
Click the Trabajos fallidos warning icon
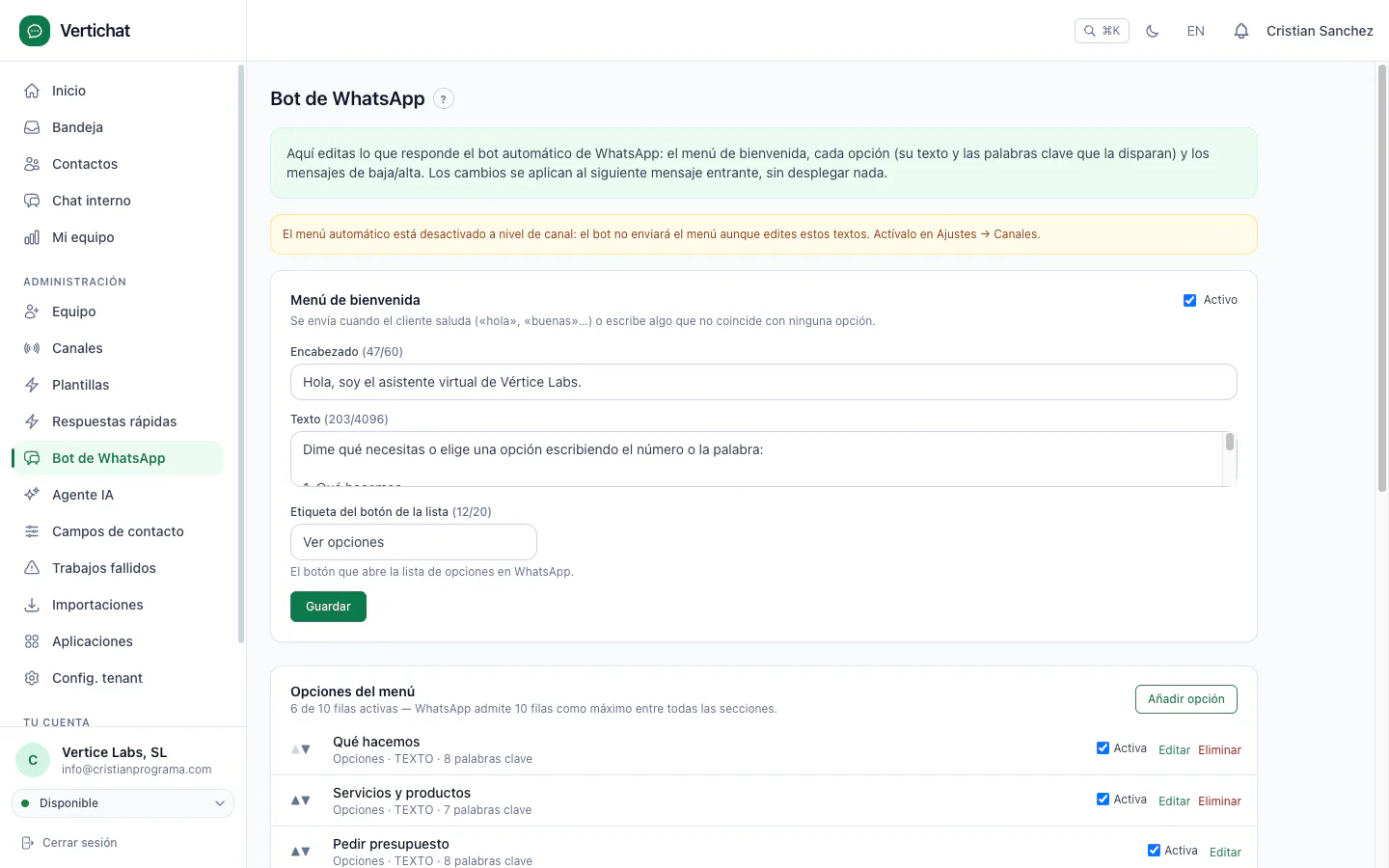tap(32, 568)
